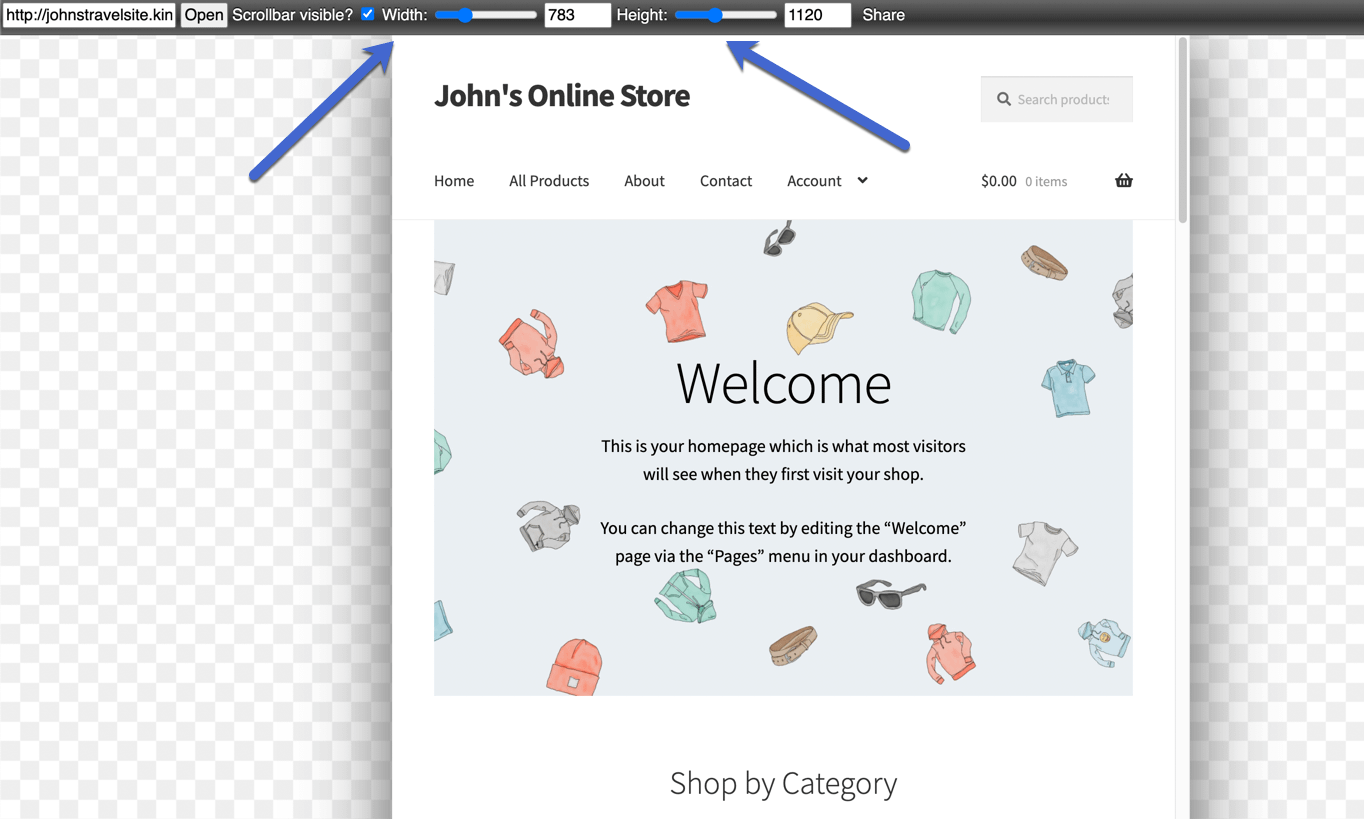This screenshot has width=1364, height=819.
Task: Open the About page link
Action: [644, 181]
